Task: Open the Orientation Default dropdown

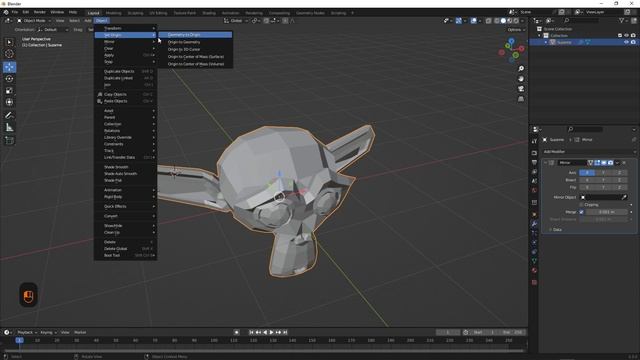Action: [53, 29]
